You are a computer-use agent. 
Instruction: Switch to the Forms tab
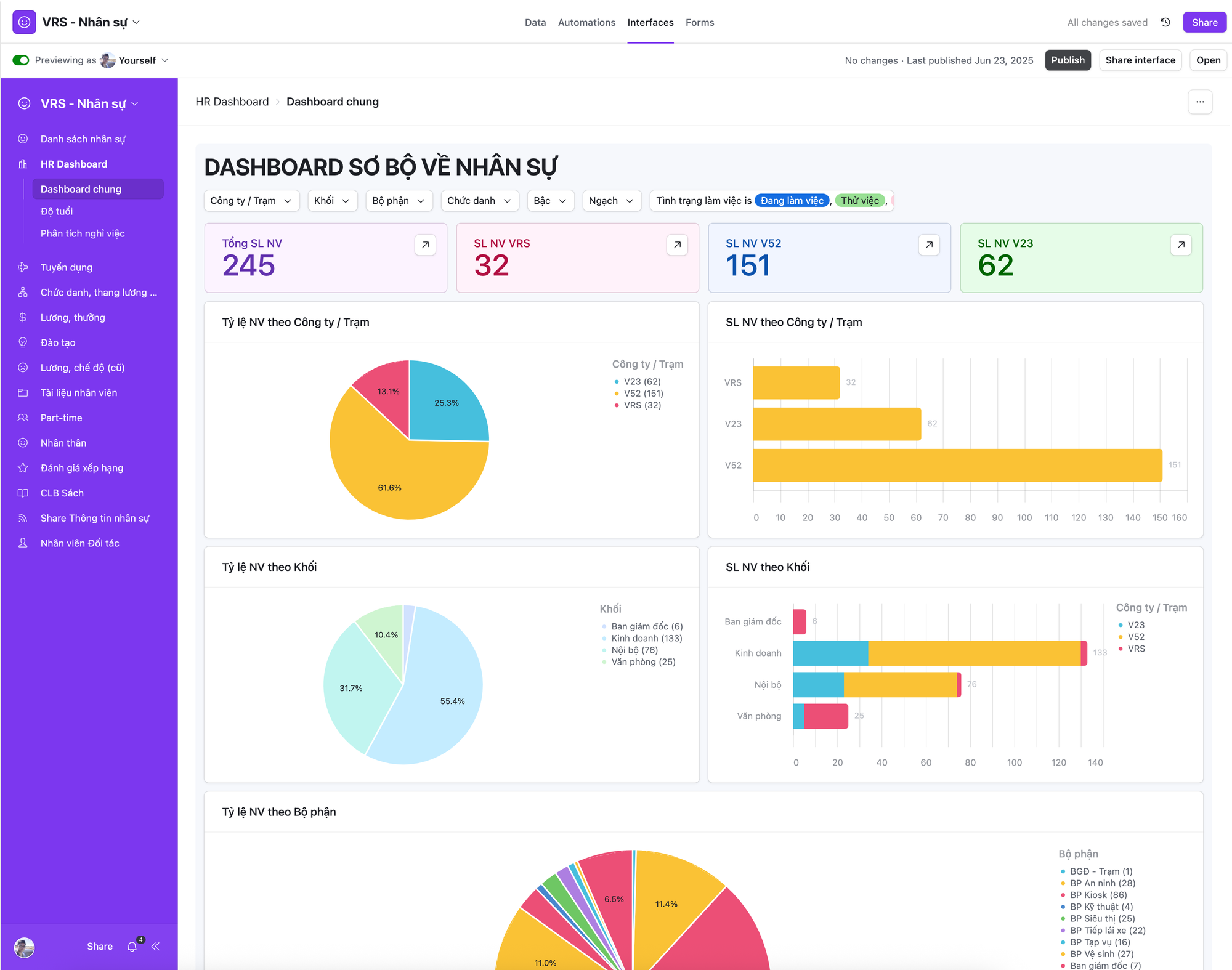click(700, 23)
